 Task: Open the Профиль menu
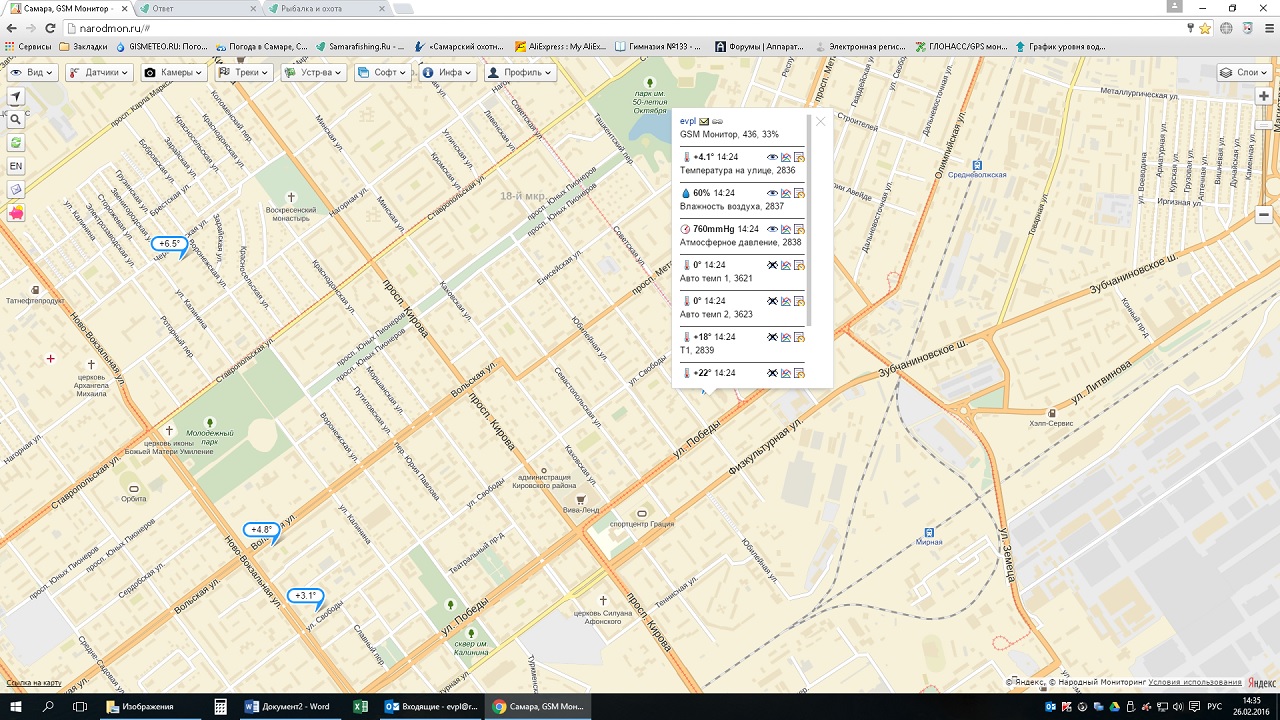pyautogui.click(x=518, y=72)
